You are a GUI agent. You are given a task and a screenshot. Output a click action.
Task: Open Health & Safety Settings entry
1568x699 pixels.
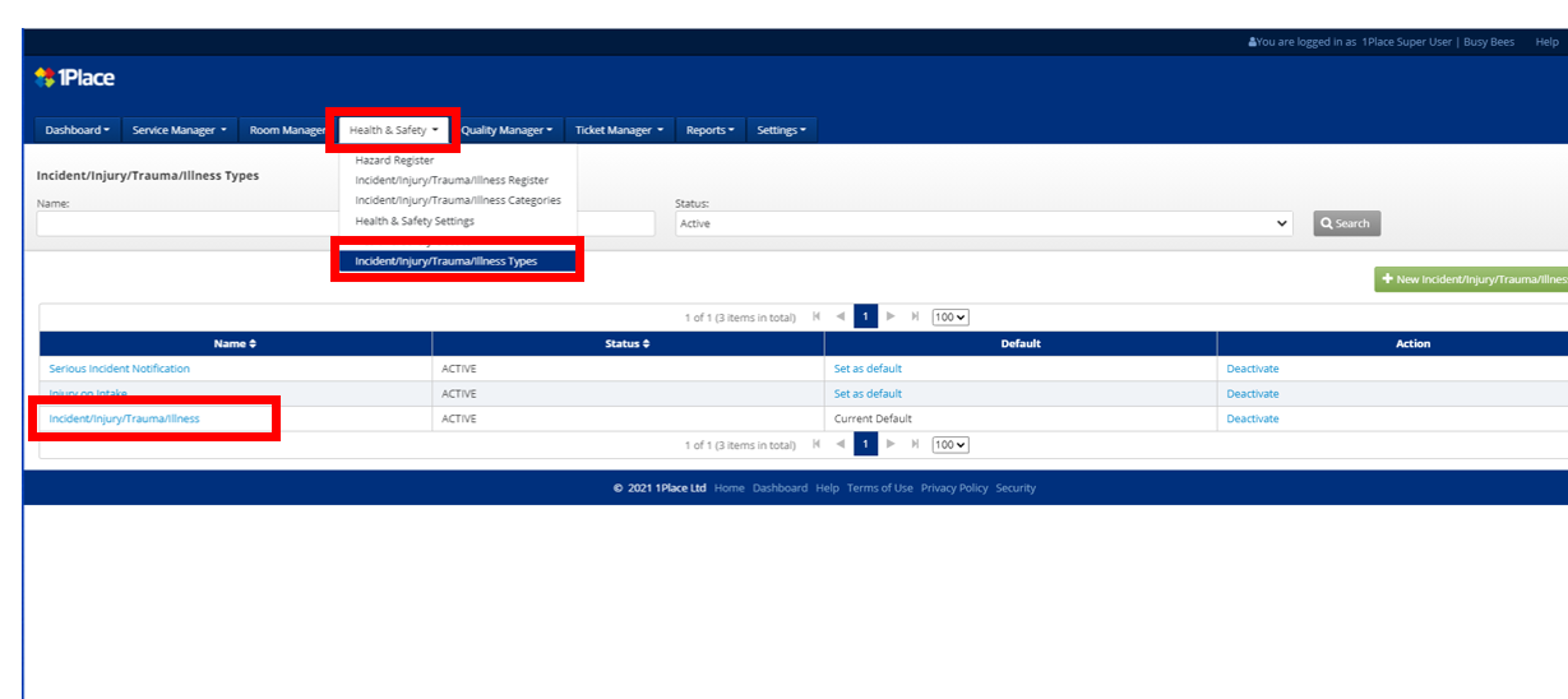pyautogui.click(x=415, y=221)
